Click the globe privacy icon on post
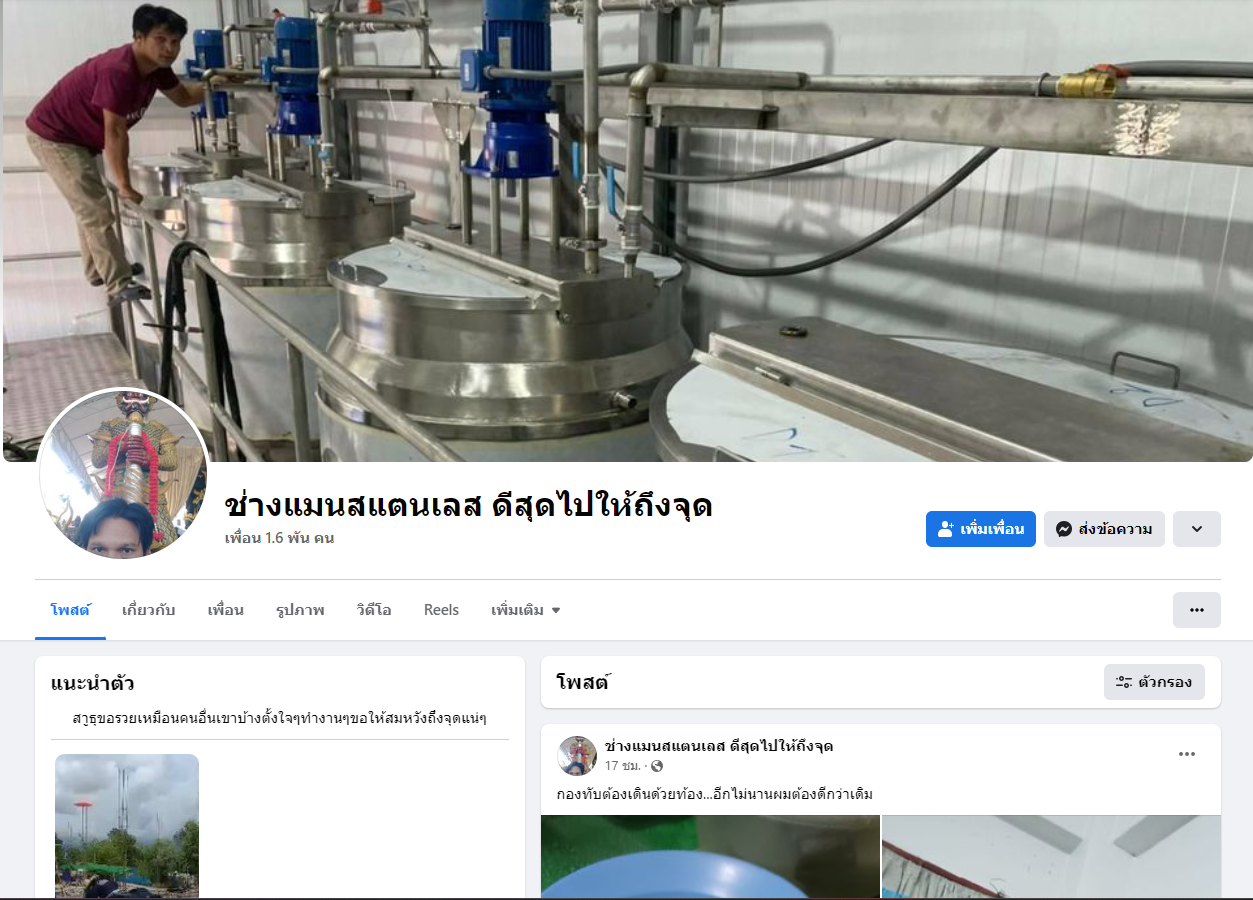Viewport: 1253px width, 900px height. 657,766
